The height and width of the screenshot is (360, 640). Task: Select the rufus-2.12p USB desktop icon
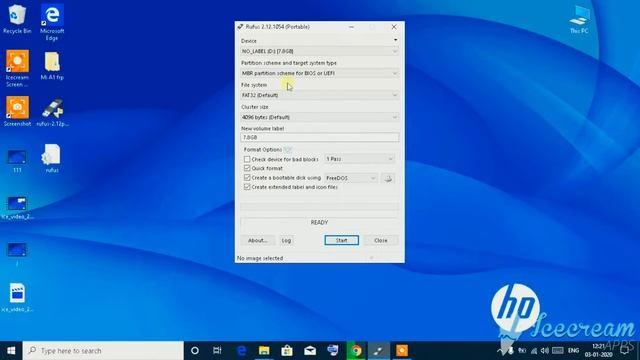click(52, 112)
